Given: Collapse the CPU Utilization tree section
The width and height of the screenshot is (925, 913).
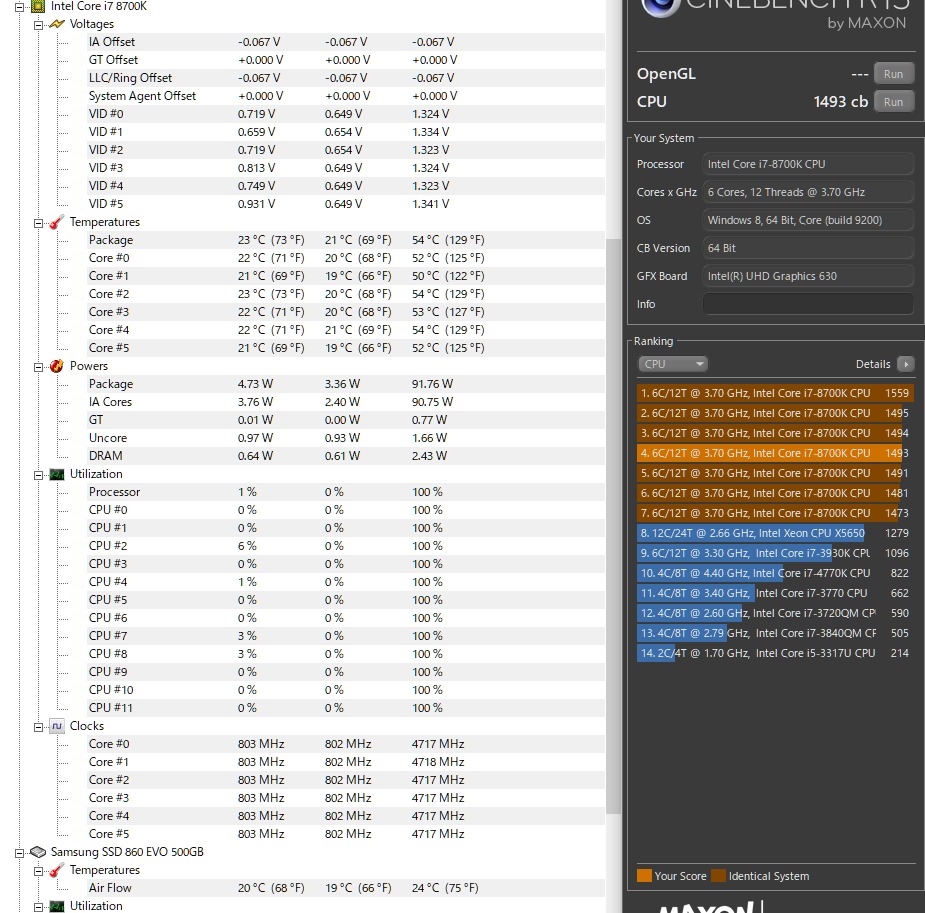Looking at the screenshot, I should [38, 475].
